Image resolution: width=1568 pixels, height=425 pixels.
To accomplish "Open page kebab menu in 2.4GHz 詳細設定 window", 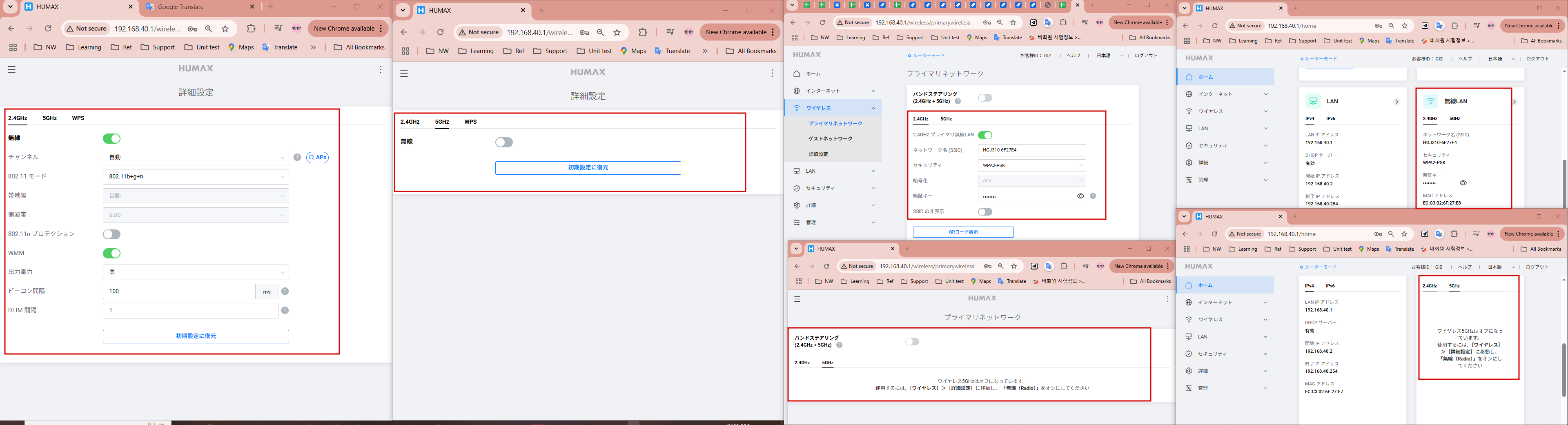I will tap(381, 69).
